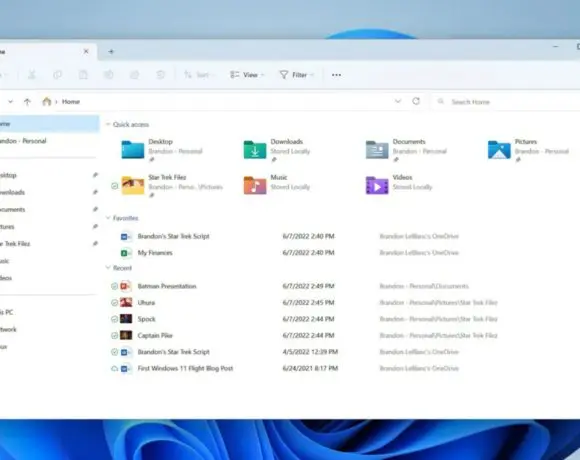Screen dimensions: 580x460
Task: Select This PC in navigation sidebar
Action: [7, 312]
